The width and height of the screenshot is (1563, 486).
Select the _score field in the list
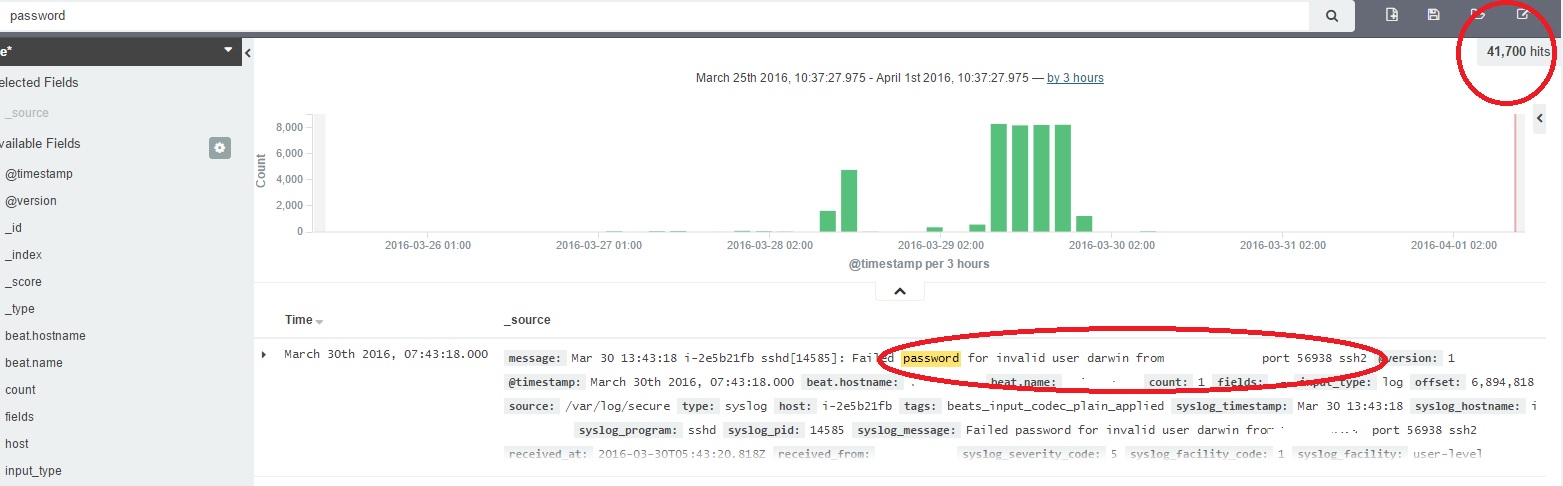coord(23,282)
